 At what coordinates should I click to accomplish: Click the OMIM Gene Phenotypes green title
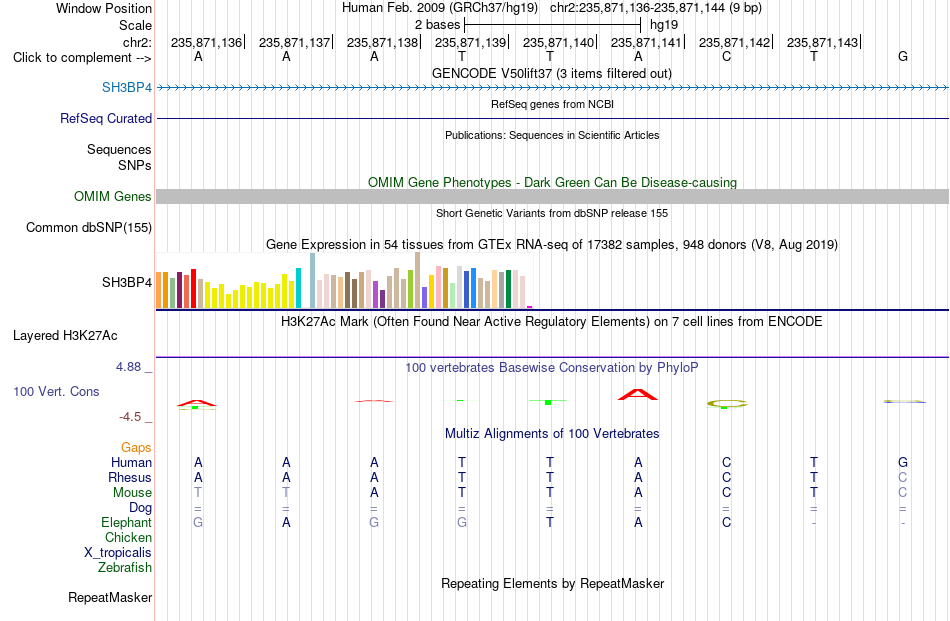[552, 182]
